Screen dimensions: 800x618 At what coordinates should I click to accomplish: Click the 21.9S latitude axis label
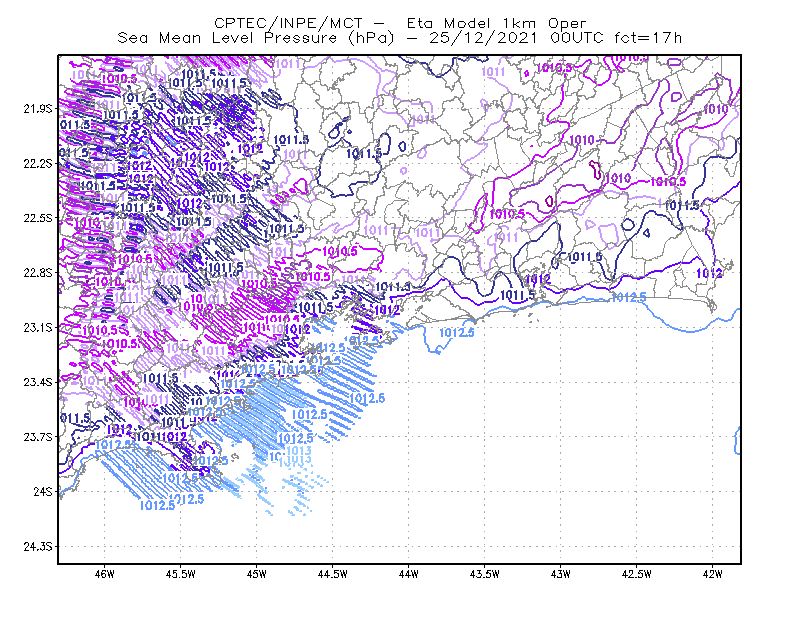click(x=38, y=109)
